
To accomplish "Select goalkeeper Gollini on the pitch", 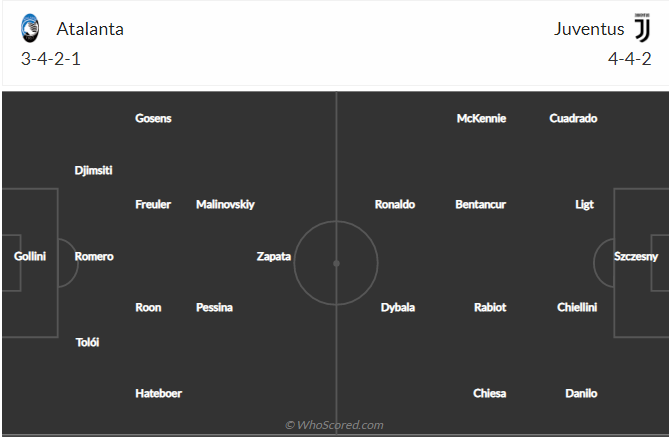I will coord(30,256).
